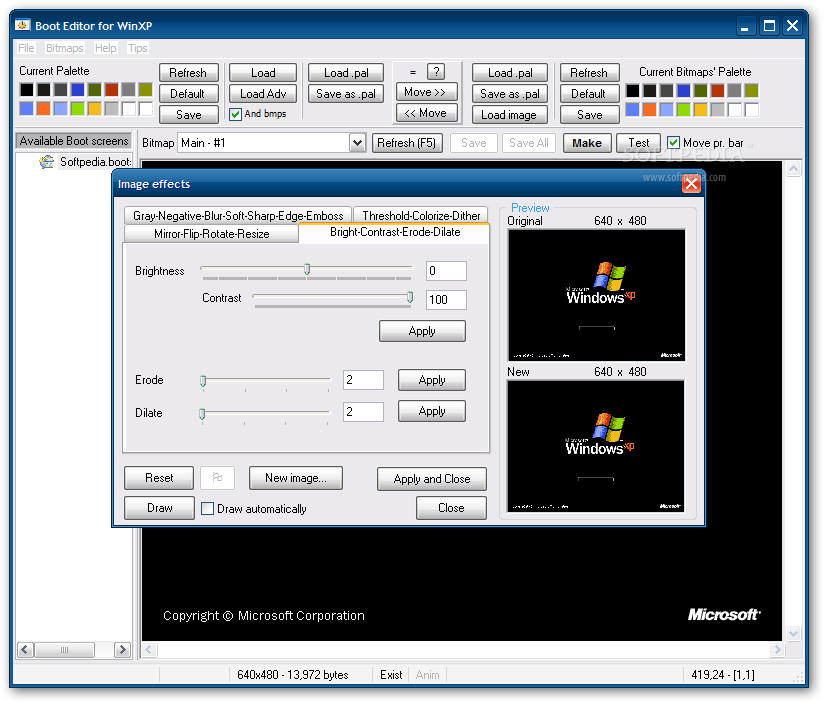Click the down arrow of image vertical scrollbar
This screenshot has height=703, width=824.
[x=794, y=633]
